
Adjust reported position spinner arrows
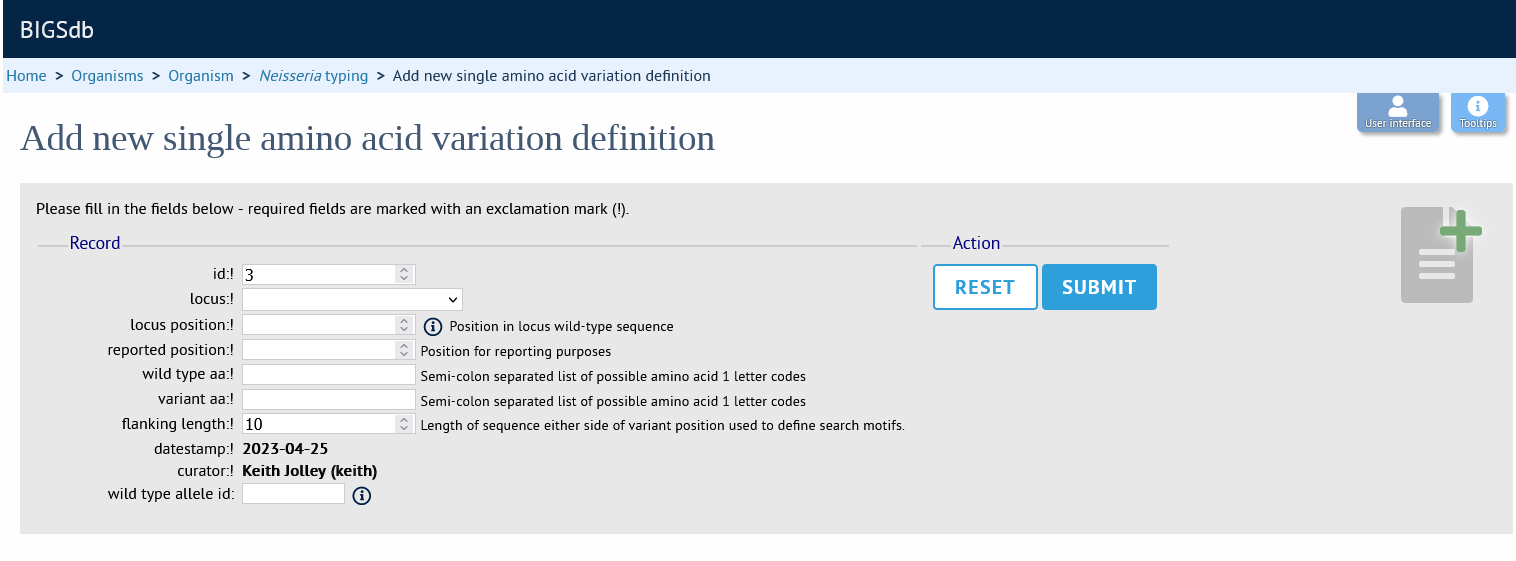pyautogui.click(x=404, y=350)
